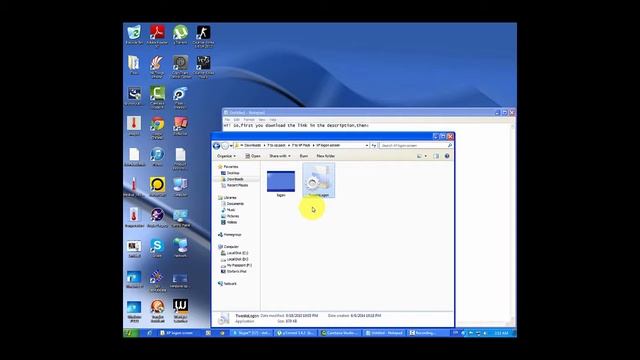Click in the Explorer search box
Image resolution: width=640 pixels, height=360 pixels.
[x=416, y=145]
